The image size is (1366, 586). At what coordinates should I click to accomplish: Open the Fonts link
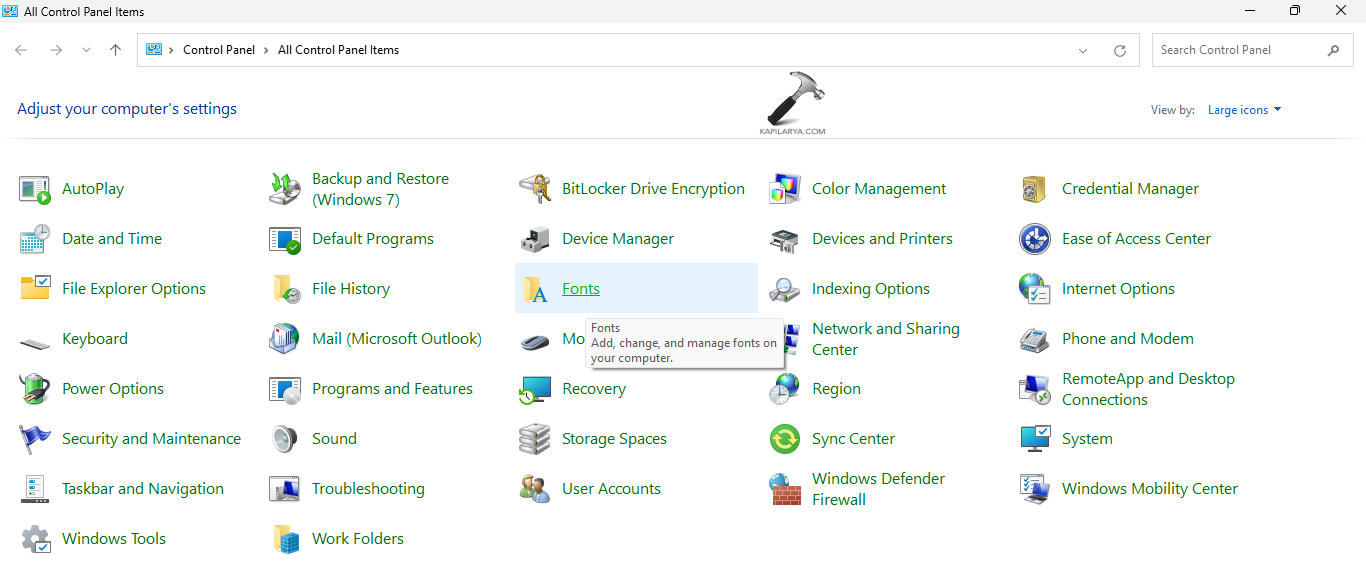[x=581, y=289]
